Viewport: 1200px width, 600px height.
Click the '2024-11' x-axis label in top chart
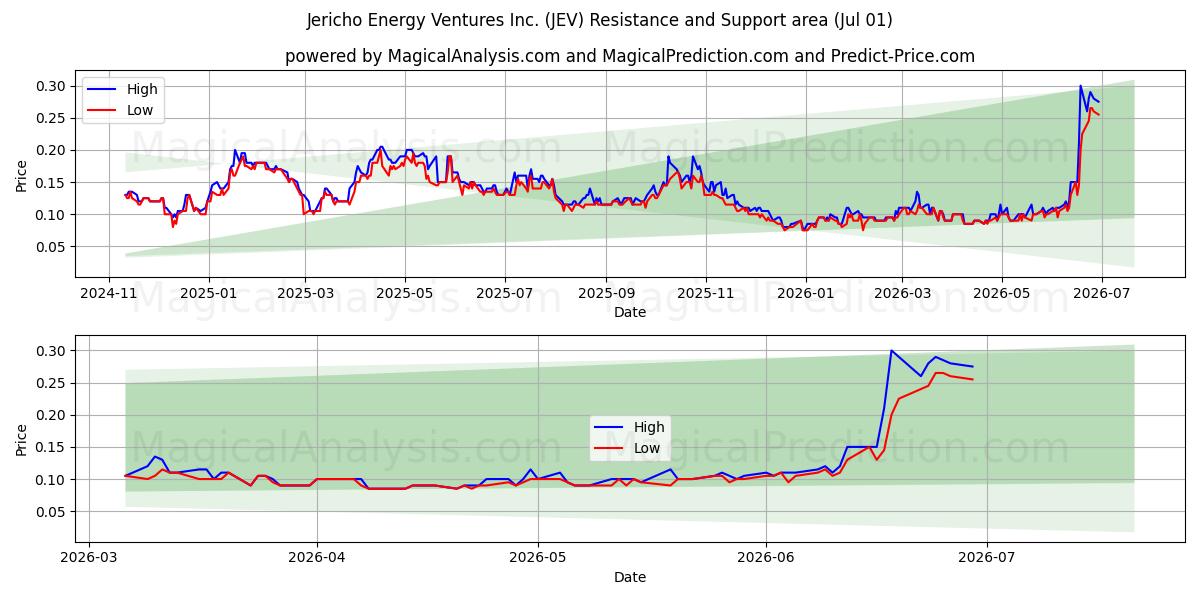point(110,294)
